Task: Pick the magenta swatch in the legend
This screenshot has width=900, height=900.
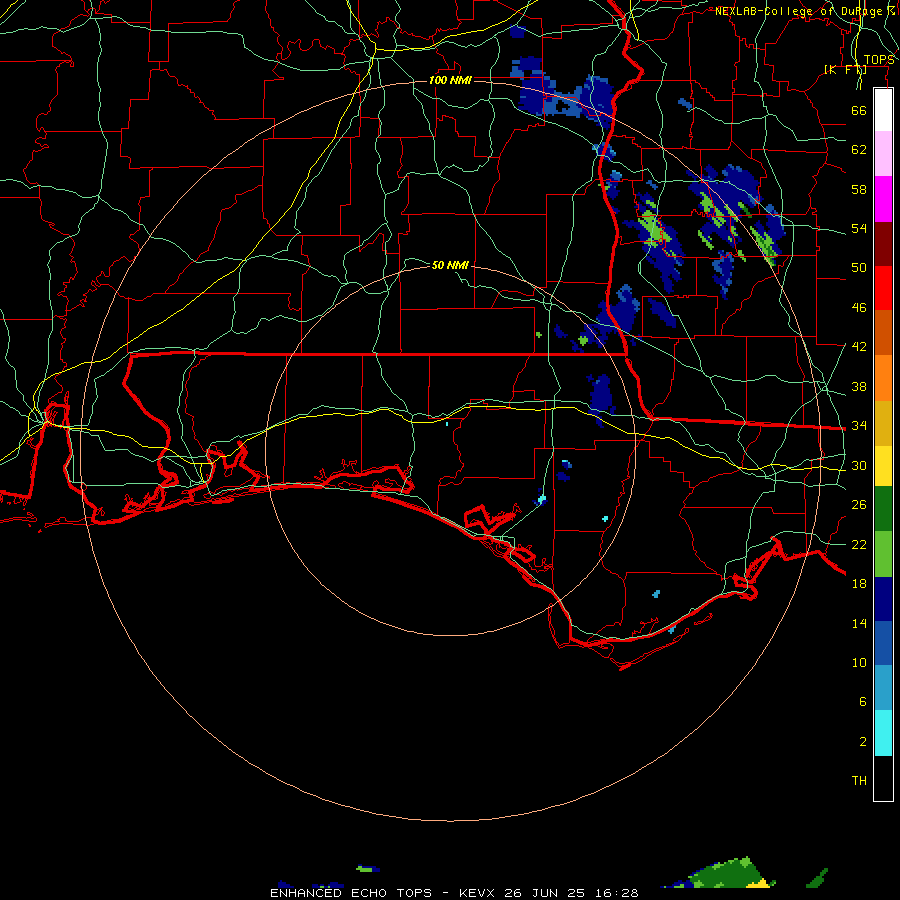Action: pyautogui.click(x=883, y=199)
